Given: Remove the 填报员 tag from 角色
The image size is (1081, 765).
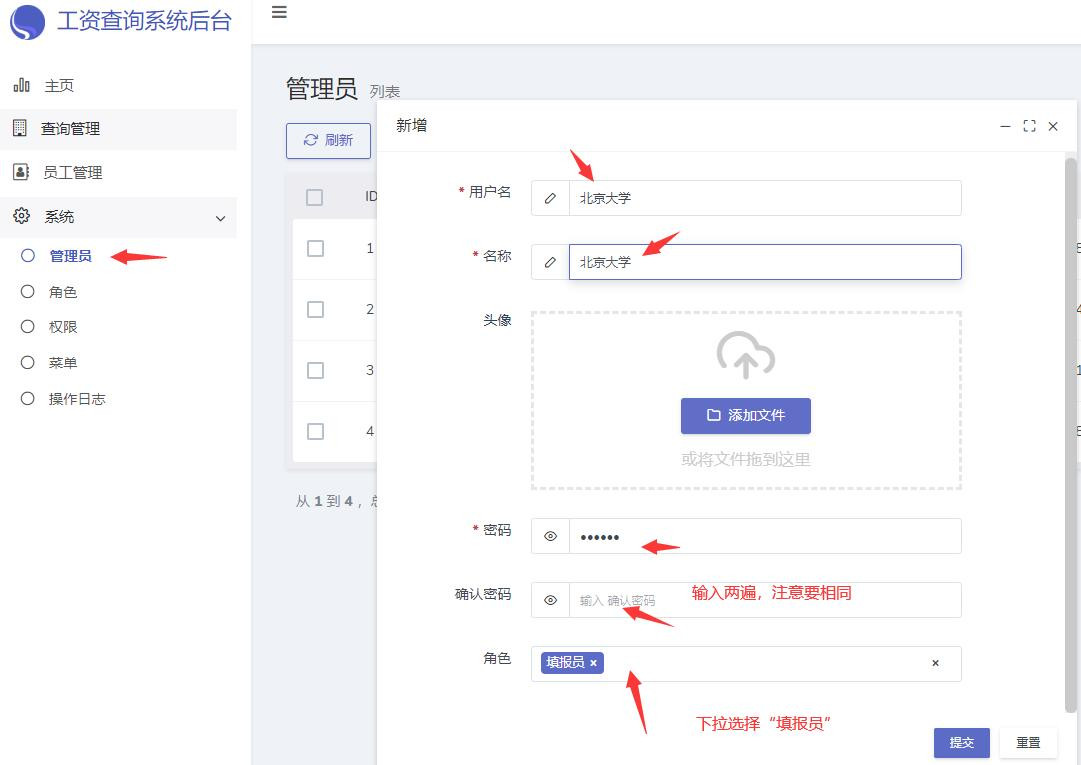Looking at the screenshot, I should 593,663.
